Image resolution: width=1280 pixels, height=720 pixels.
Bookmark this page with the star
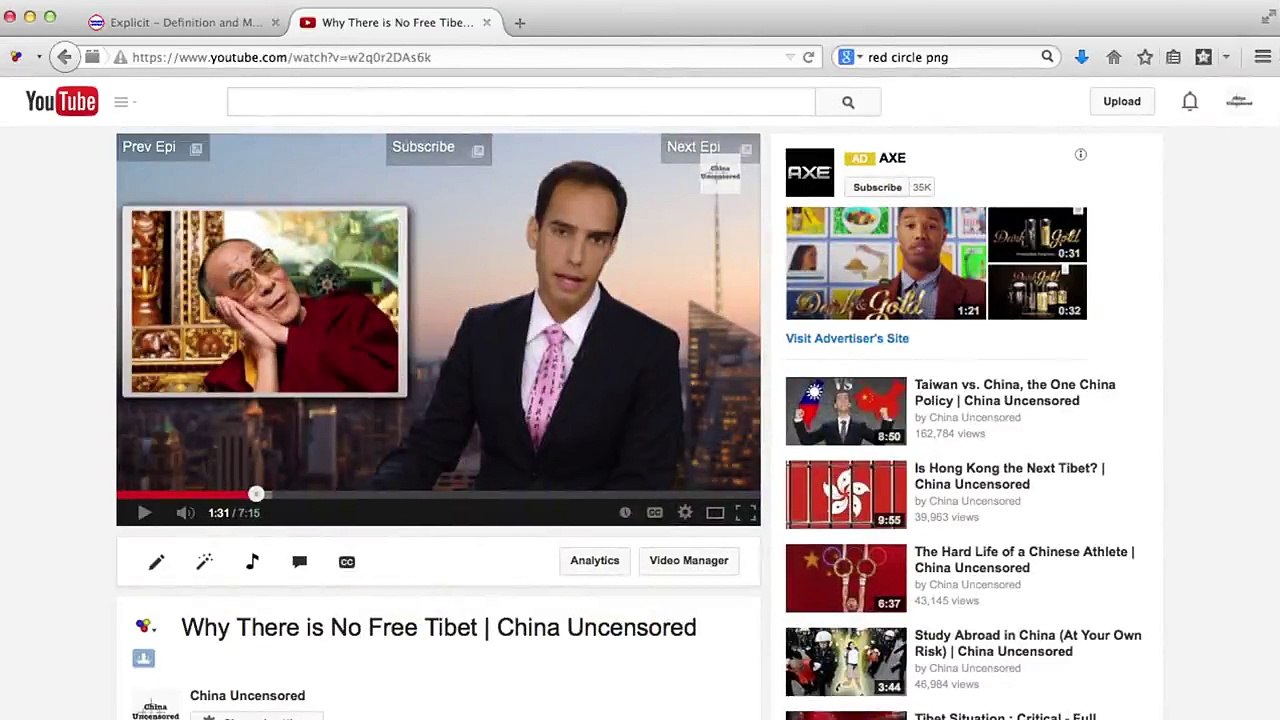tap(1145, 57)
